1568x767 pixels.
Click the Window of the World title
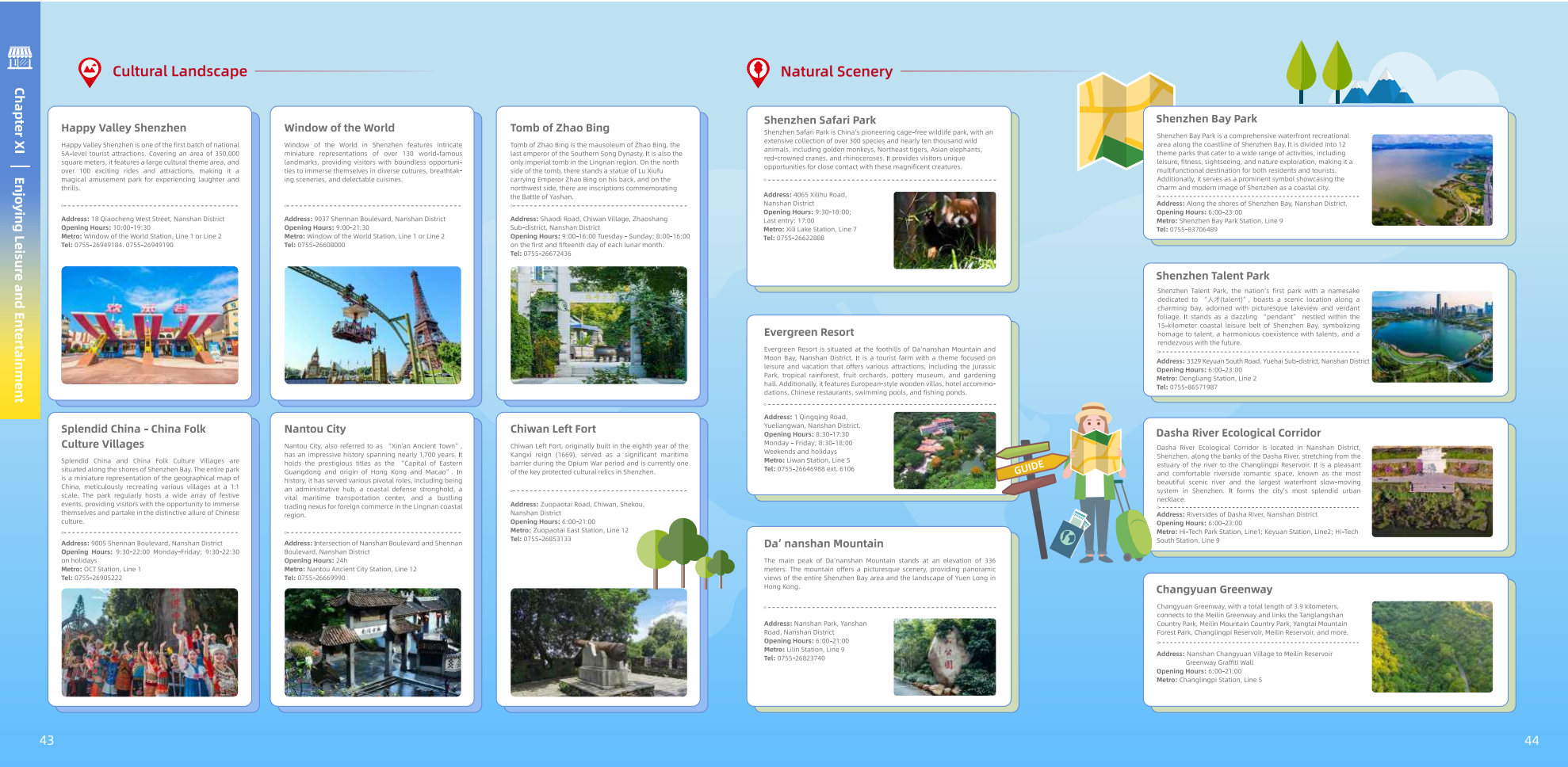339,128
